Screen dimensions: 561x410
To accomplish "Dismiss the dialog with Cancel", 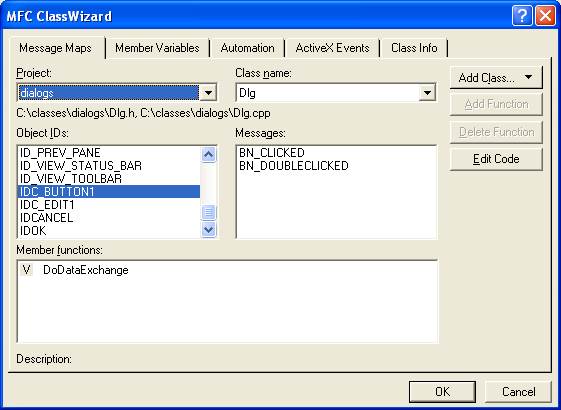I will tap(518, 392).
